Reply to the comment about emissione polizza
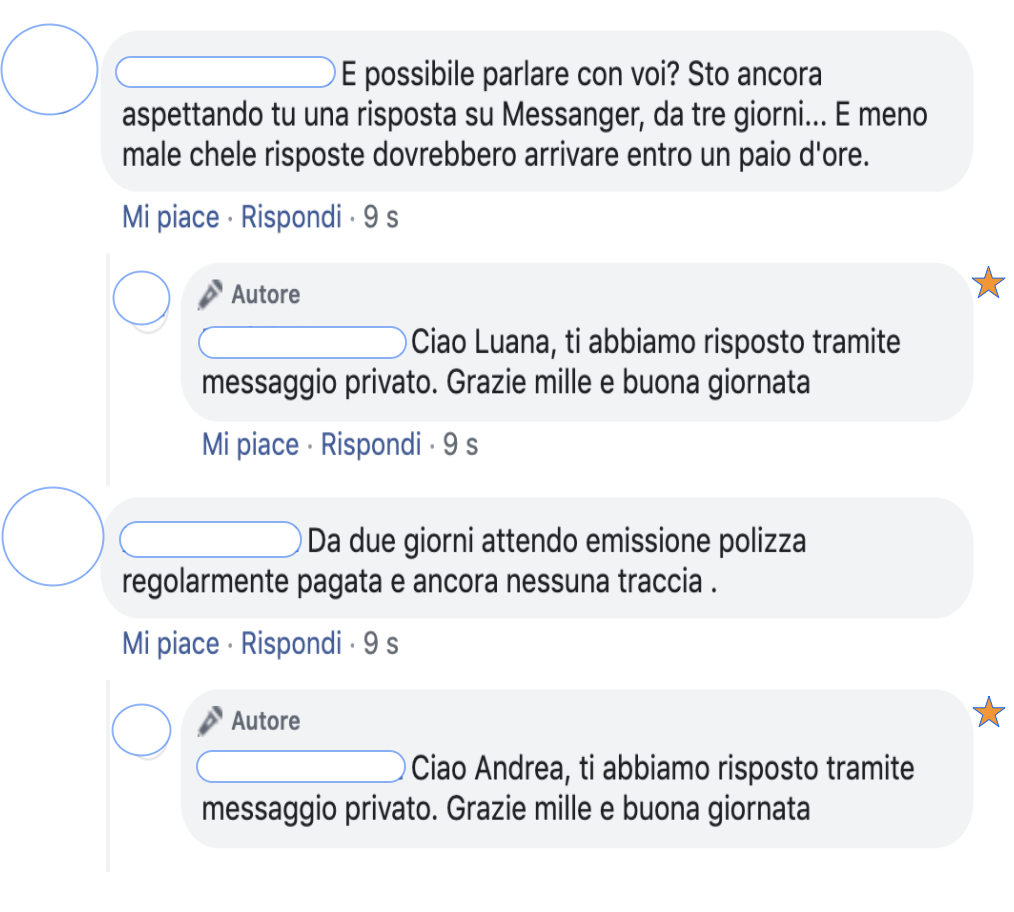 pyautogui.click(x=291, y=644)
